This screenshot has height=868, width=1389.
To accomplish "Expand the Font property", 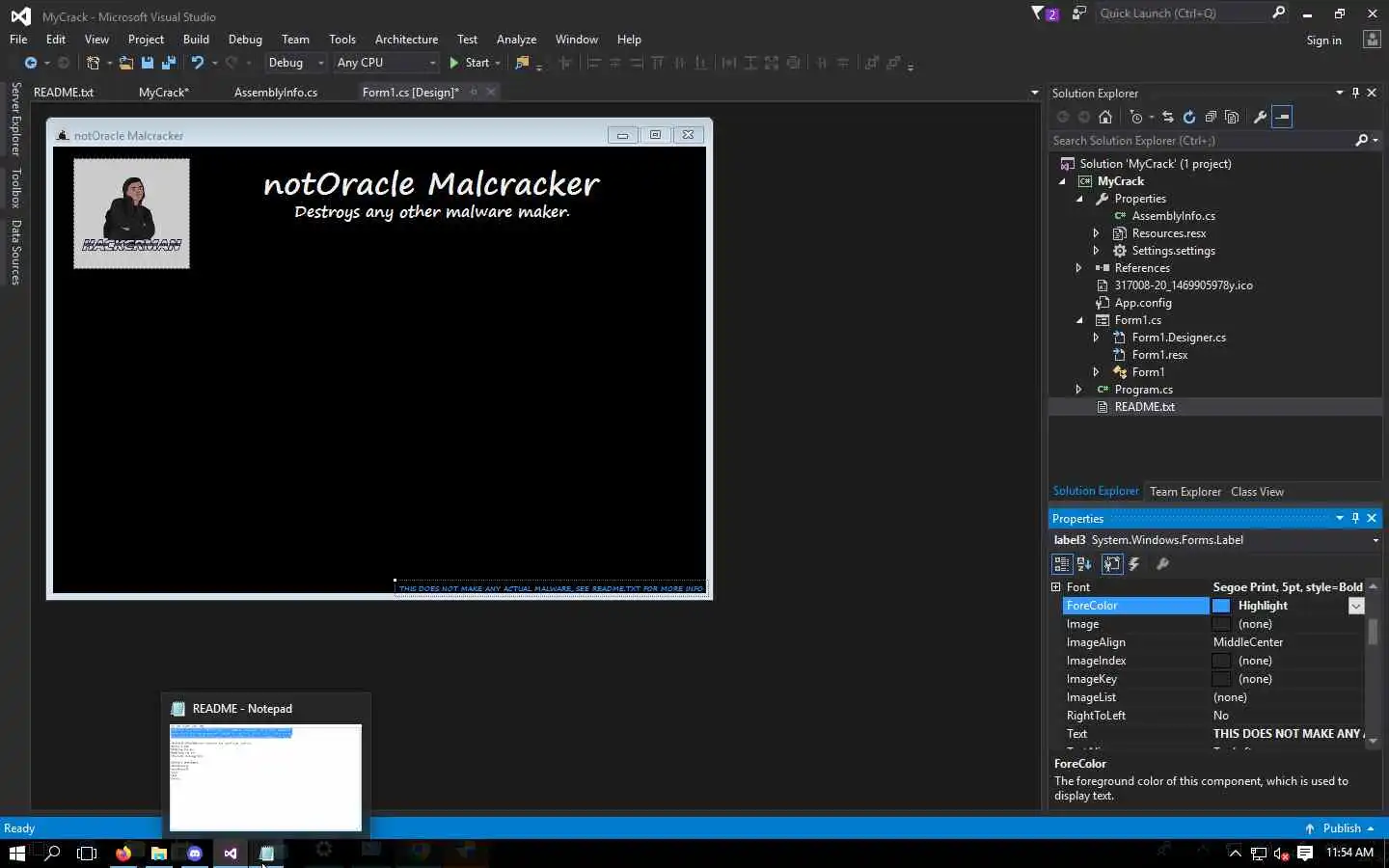I will (x=1056, y=586).
